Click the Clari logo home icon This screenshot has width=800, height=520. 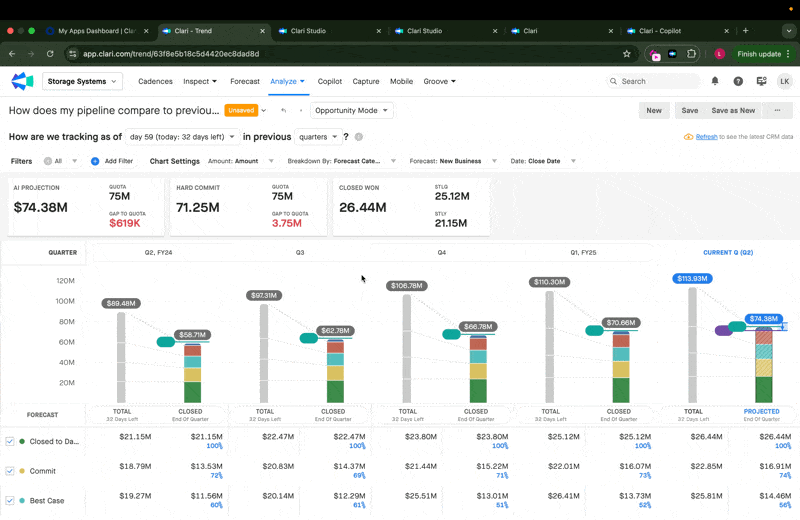pos(22,81)
